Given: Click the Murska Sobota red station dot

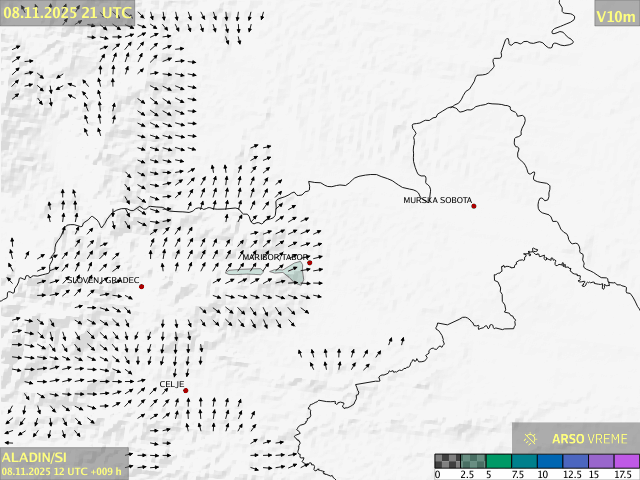Looking at the screenshot, I should click(474, 206).
